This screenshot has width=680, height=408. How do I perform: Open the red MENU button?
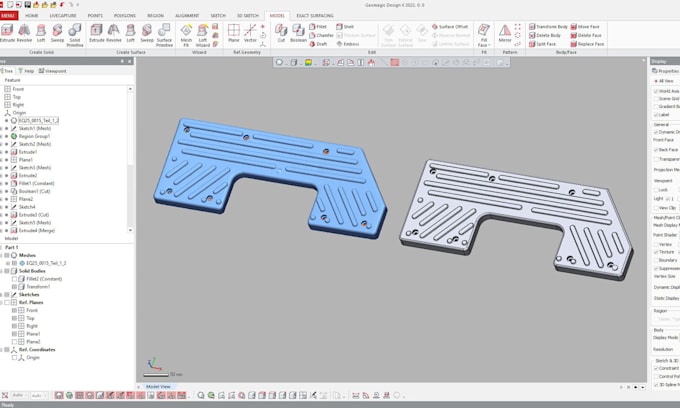pyautogui.click(x=8, y=16)
